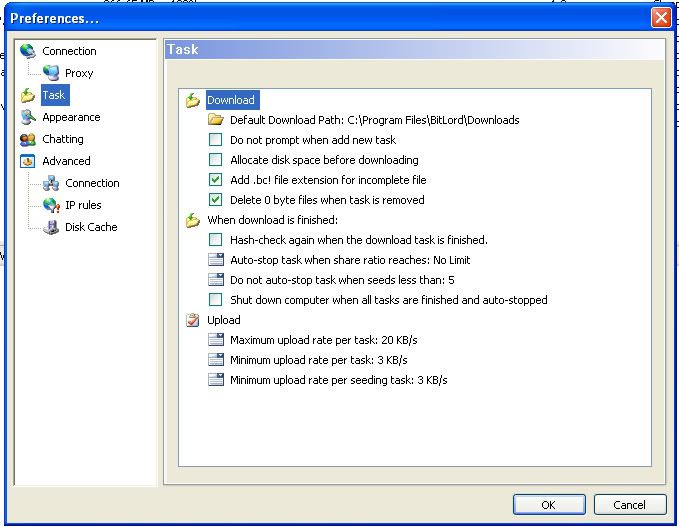
Task: Enable 'Do not prompt when add new task'
Action: point(215,140)
